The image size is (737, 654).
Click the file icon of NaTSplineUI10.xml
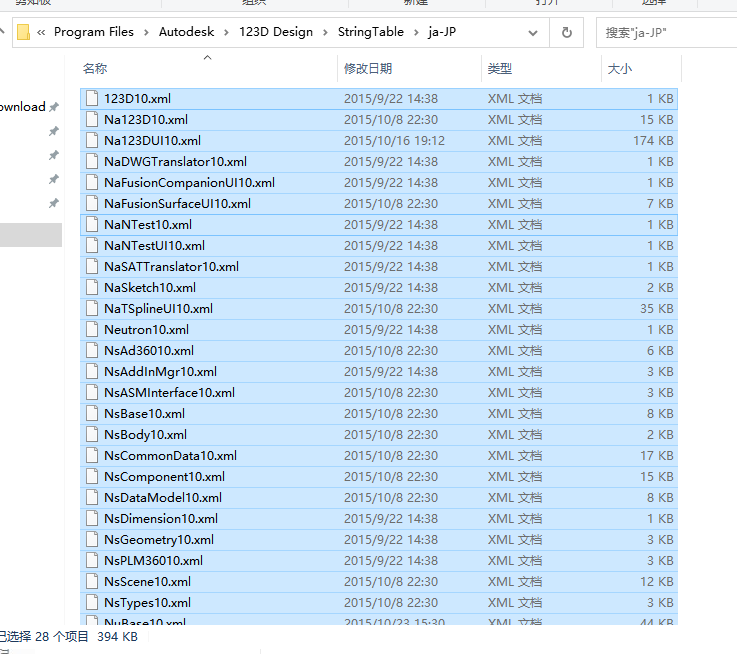(92, 308)
